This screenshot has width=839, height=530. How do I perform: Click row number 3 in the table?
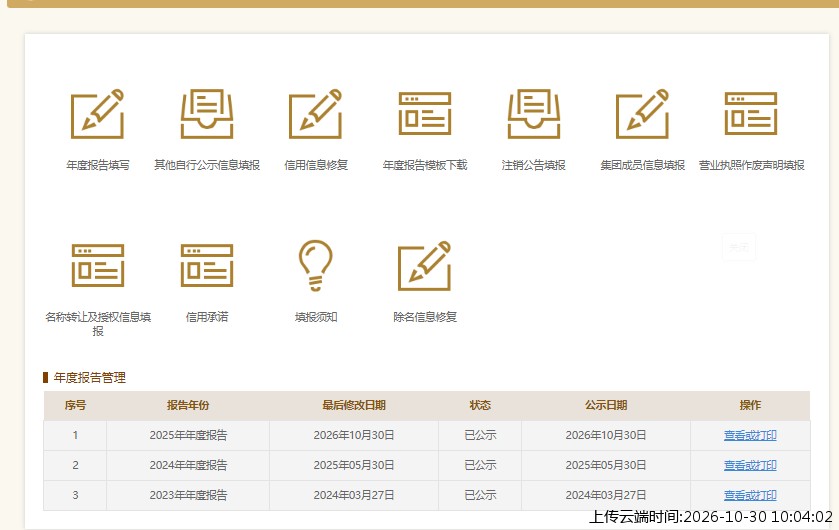(75, 495)
